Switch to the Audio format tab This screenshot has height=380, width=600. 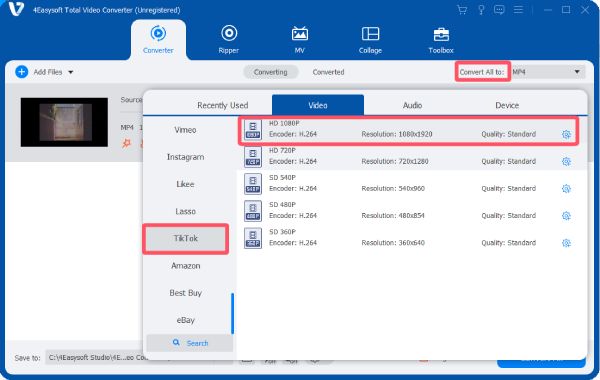(x=412, y=105)
